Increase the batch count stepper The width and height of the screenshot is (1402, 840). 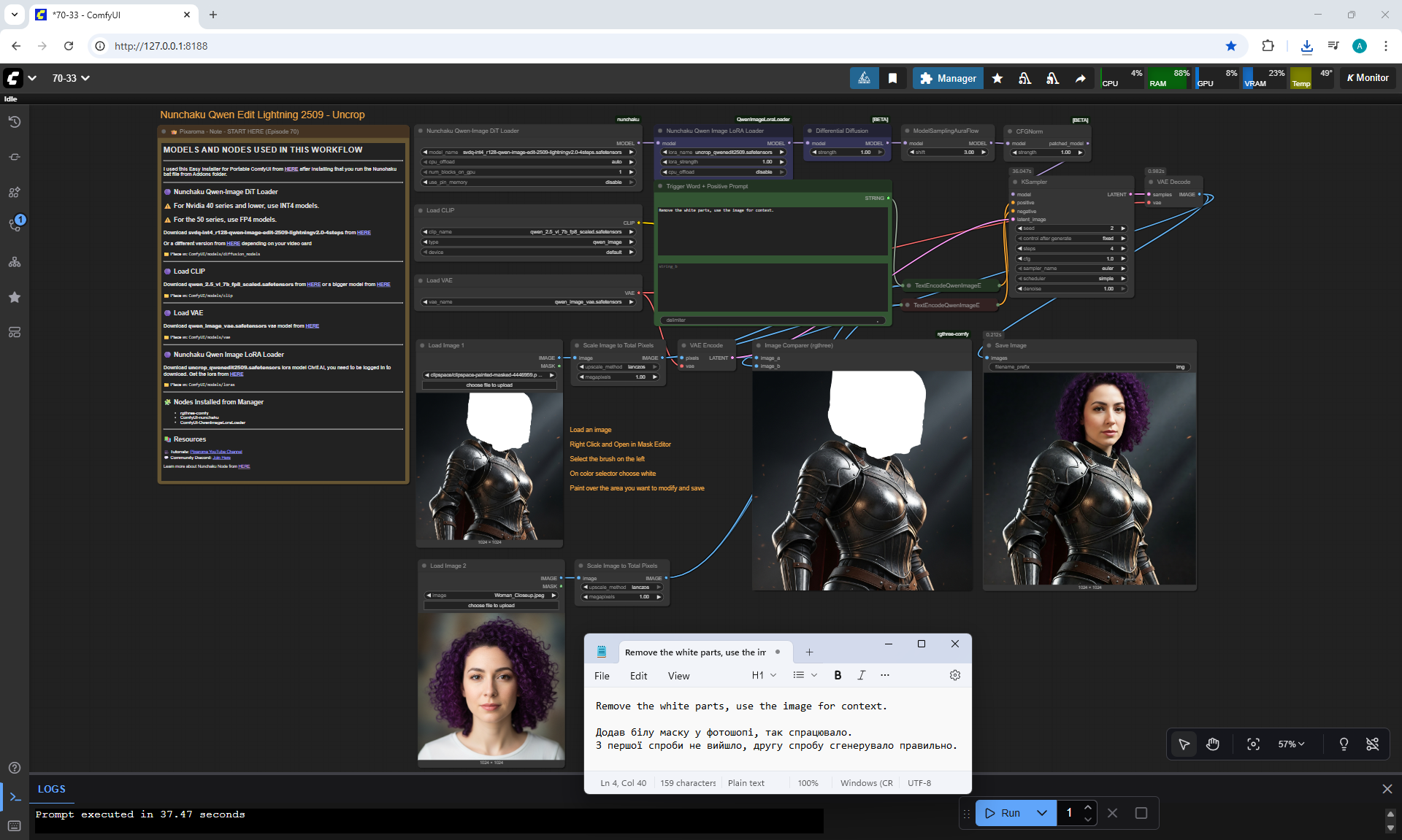[1088, 807]
